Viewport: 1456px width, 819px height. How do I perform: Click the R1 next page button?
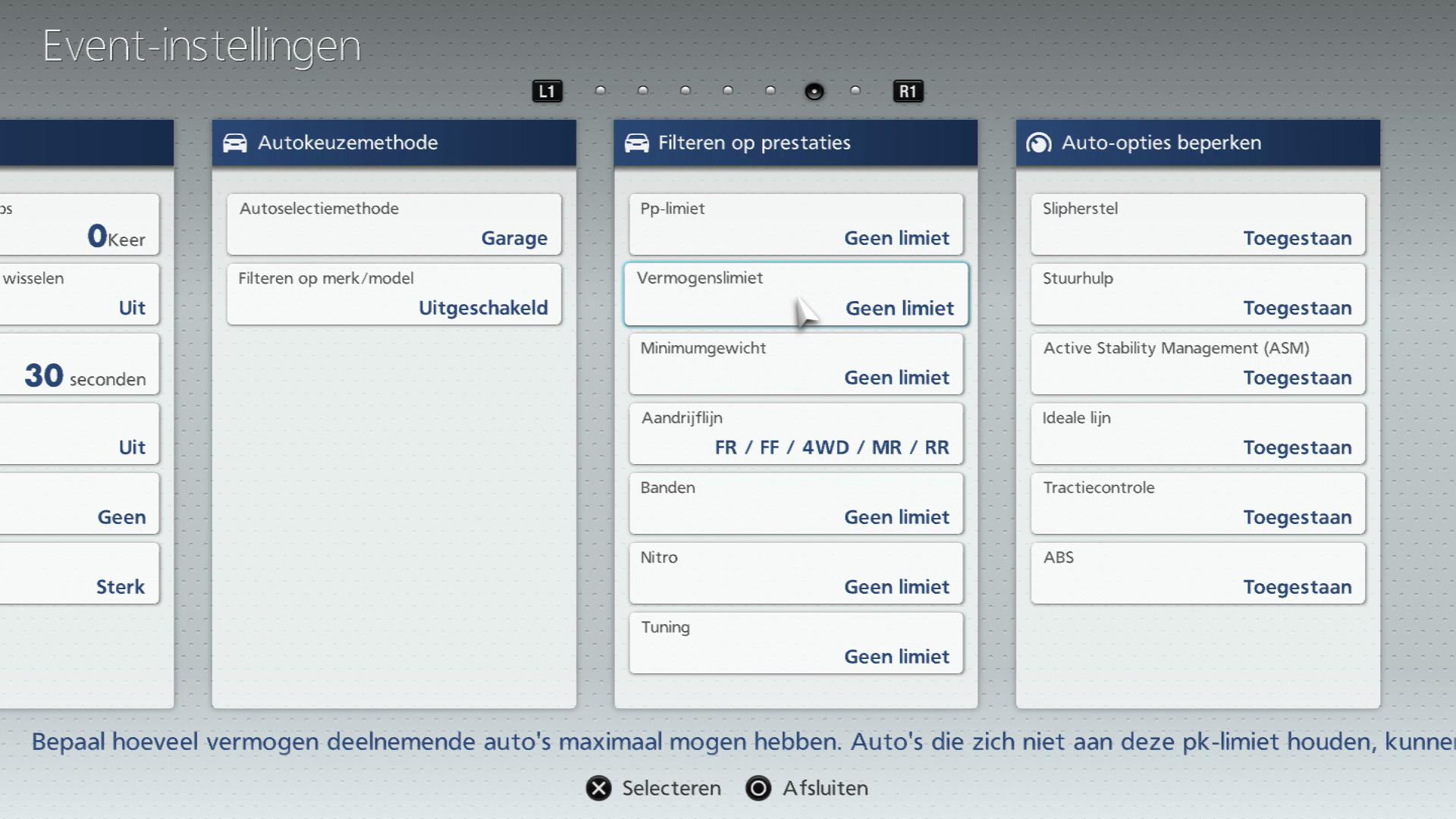[x=908, y=92]
